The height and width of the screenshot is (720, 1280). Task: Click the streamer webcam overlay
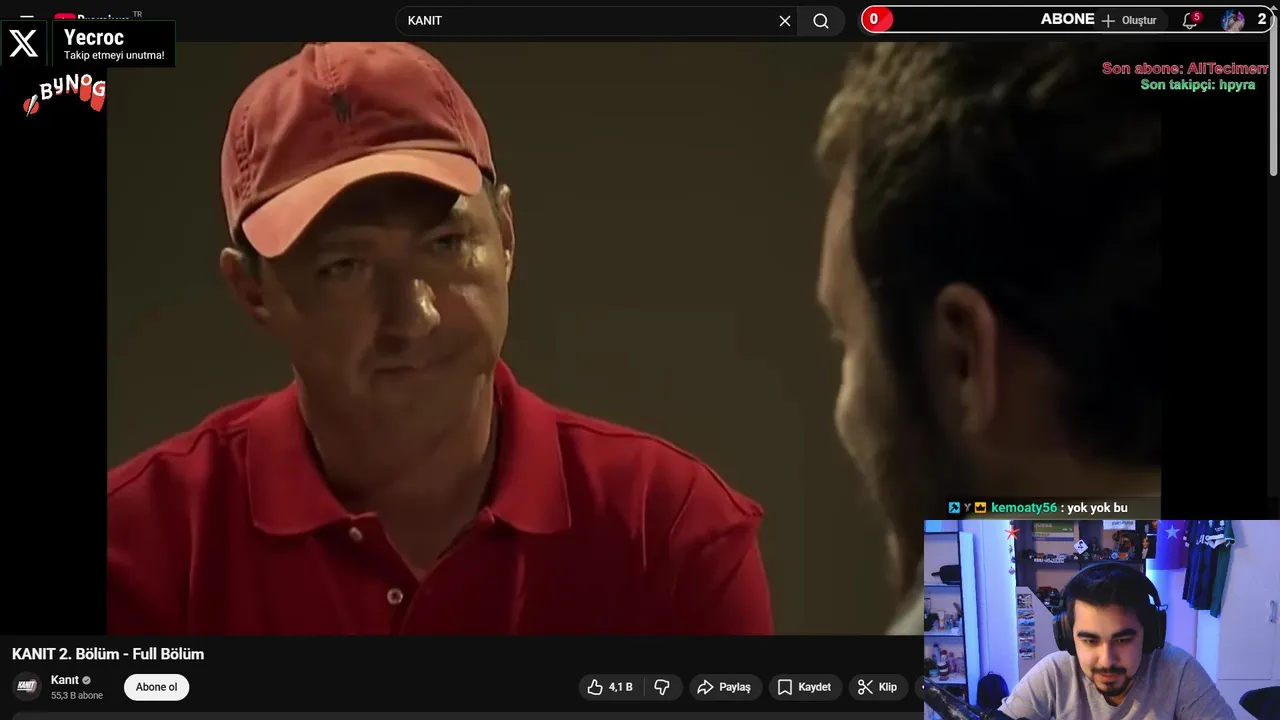click(1102, 620)
